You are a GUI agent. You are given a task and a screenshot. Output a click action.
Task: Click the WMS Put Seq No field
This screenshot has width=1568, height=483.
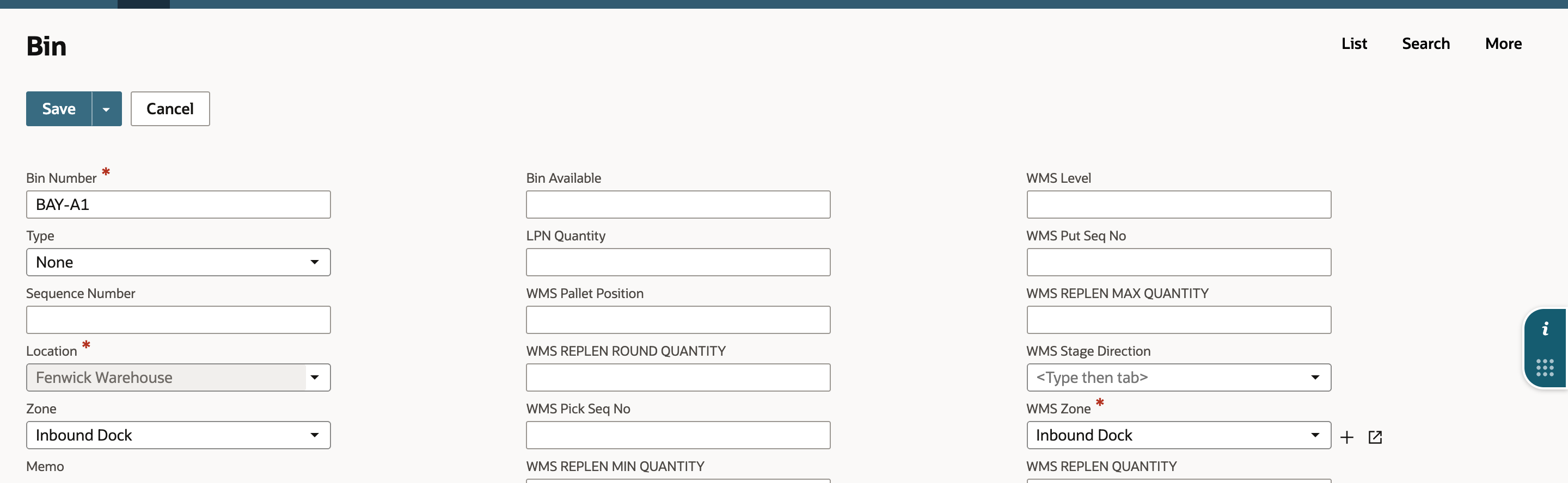point(1178,262)
